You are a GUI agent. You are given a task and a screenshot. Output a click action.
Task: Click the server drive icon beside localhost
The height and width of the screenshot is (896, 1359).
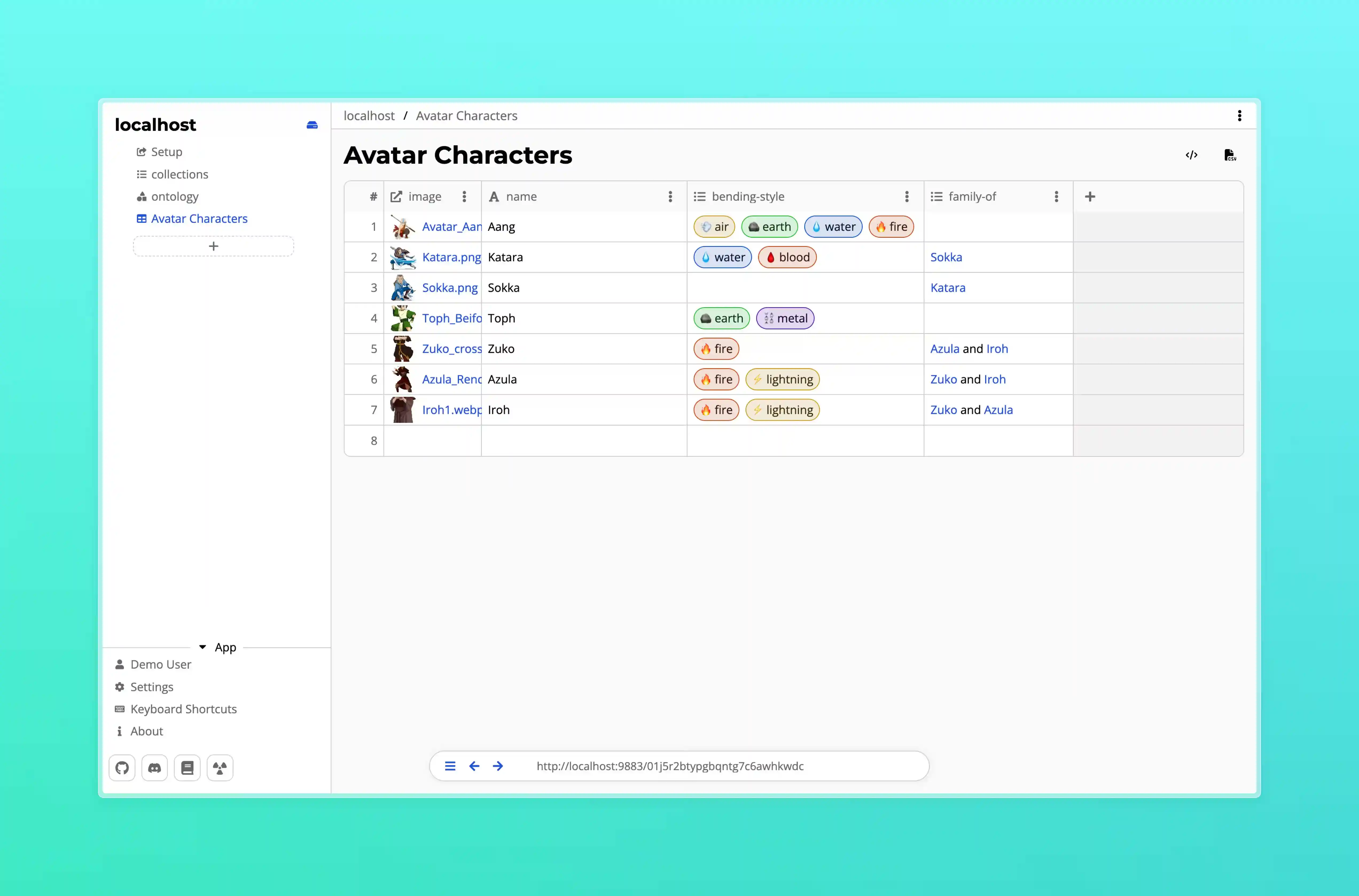(312, 124)
